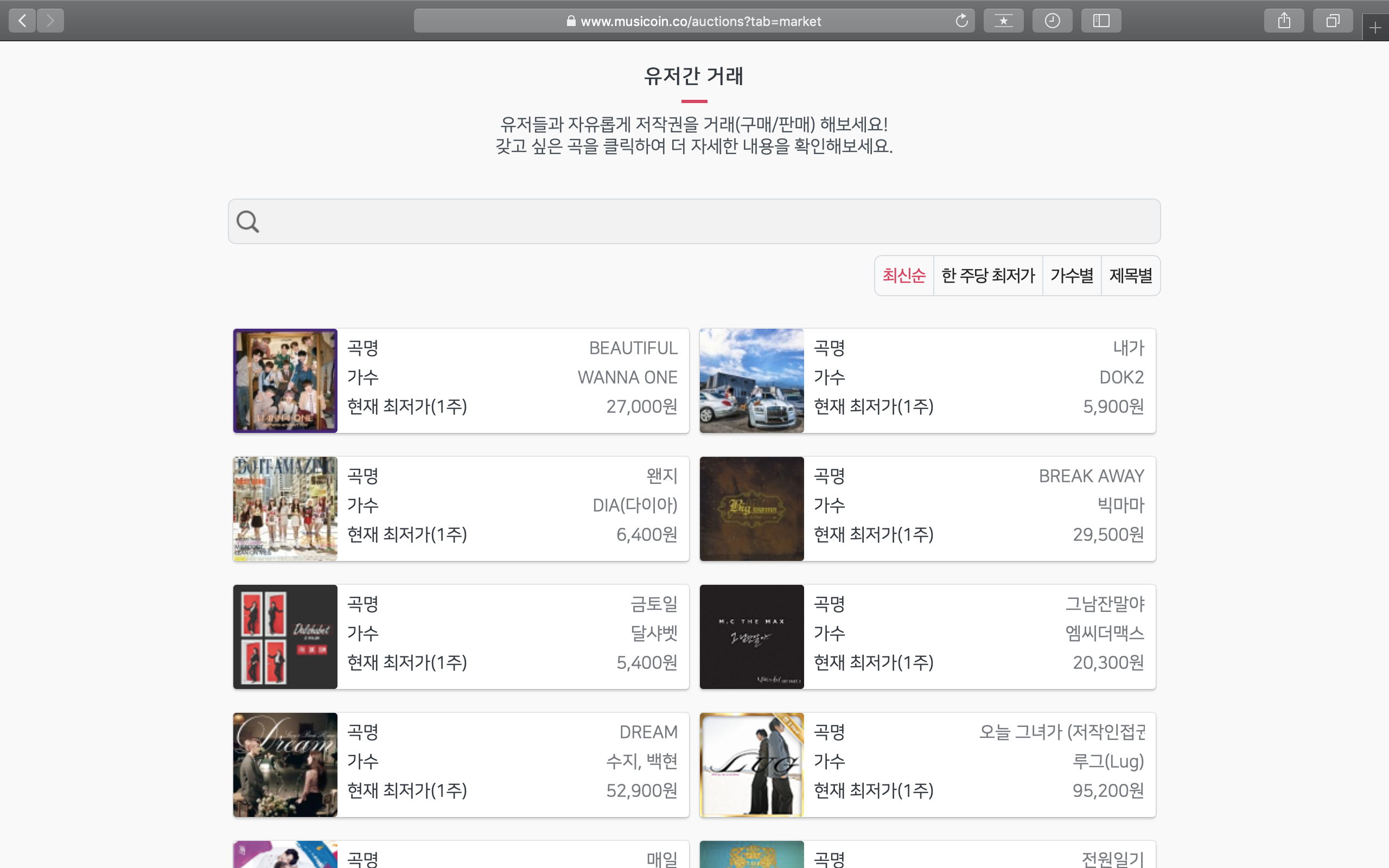1389x868 pixels.
Task: Sort by 한 주당 최저가
Action: pyautogui.click(x=988, y=276)
